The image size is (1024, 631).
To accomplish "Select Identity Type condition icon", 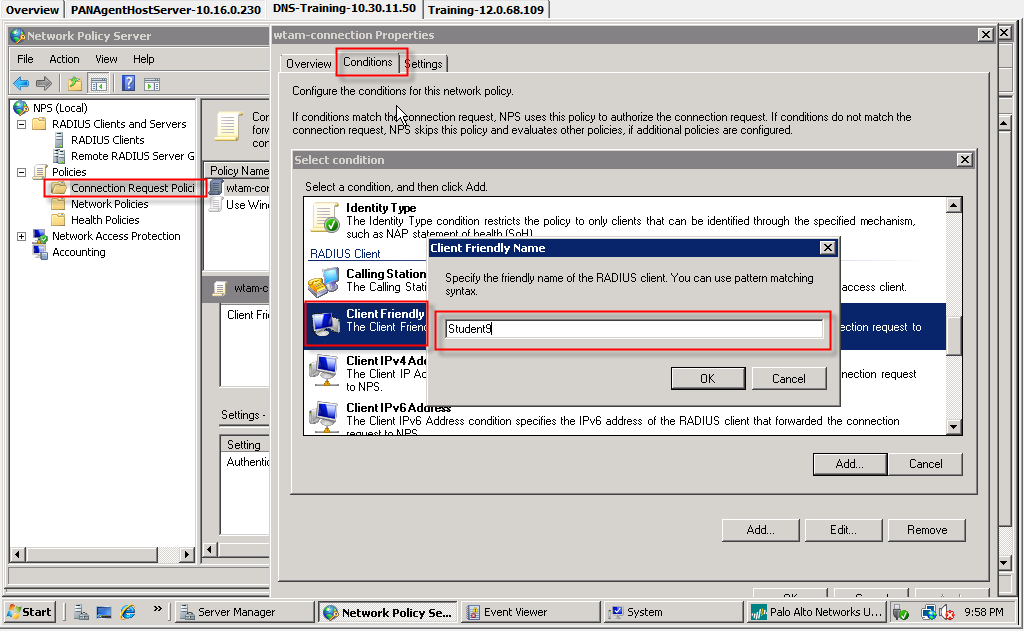I will click(325, 218).
